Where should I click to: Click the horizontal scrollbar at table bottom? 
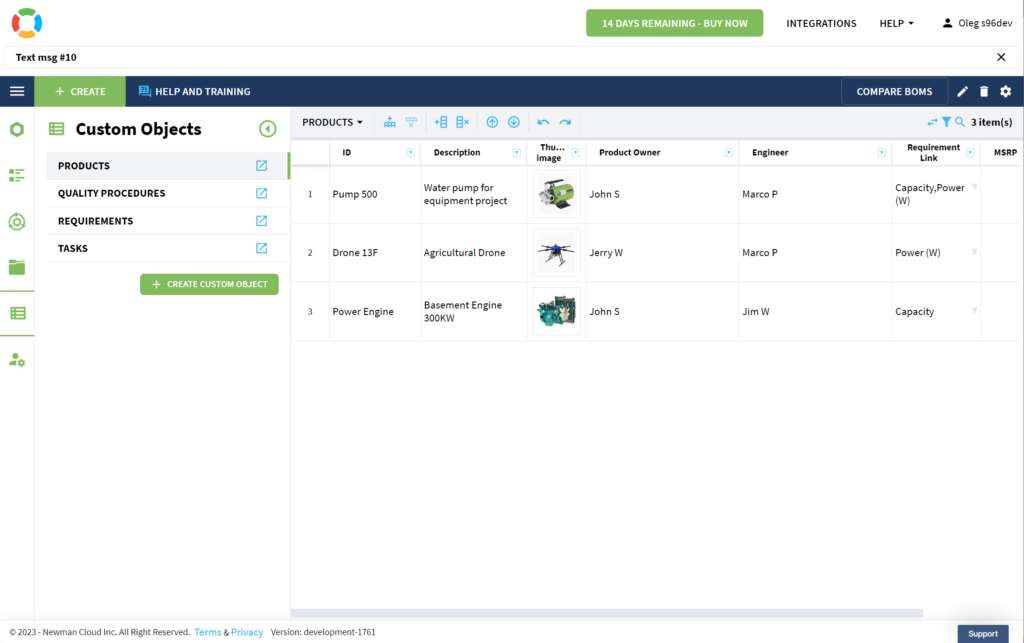pos(607,613)
